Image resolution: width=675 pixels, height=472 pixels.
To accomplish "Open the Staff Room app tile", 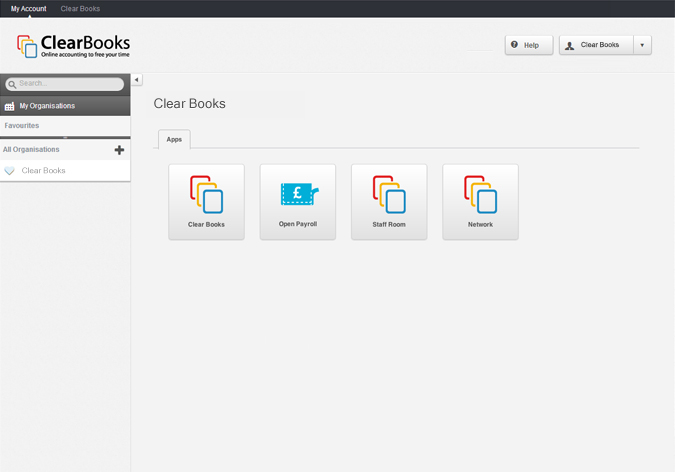I will 388,201.
